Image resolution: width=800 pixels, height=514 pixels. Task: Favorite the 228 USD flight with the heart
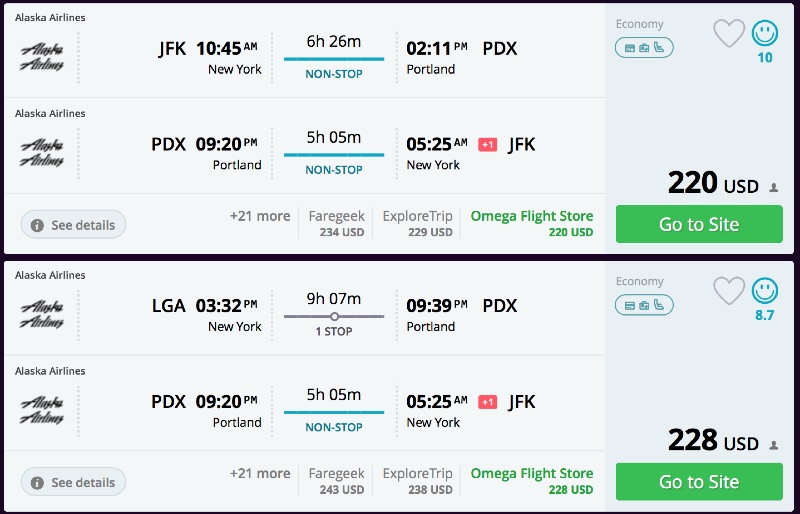[x=729, y=291]
